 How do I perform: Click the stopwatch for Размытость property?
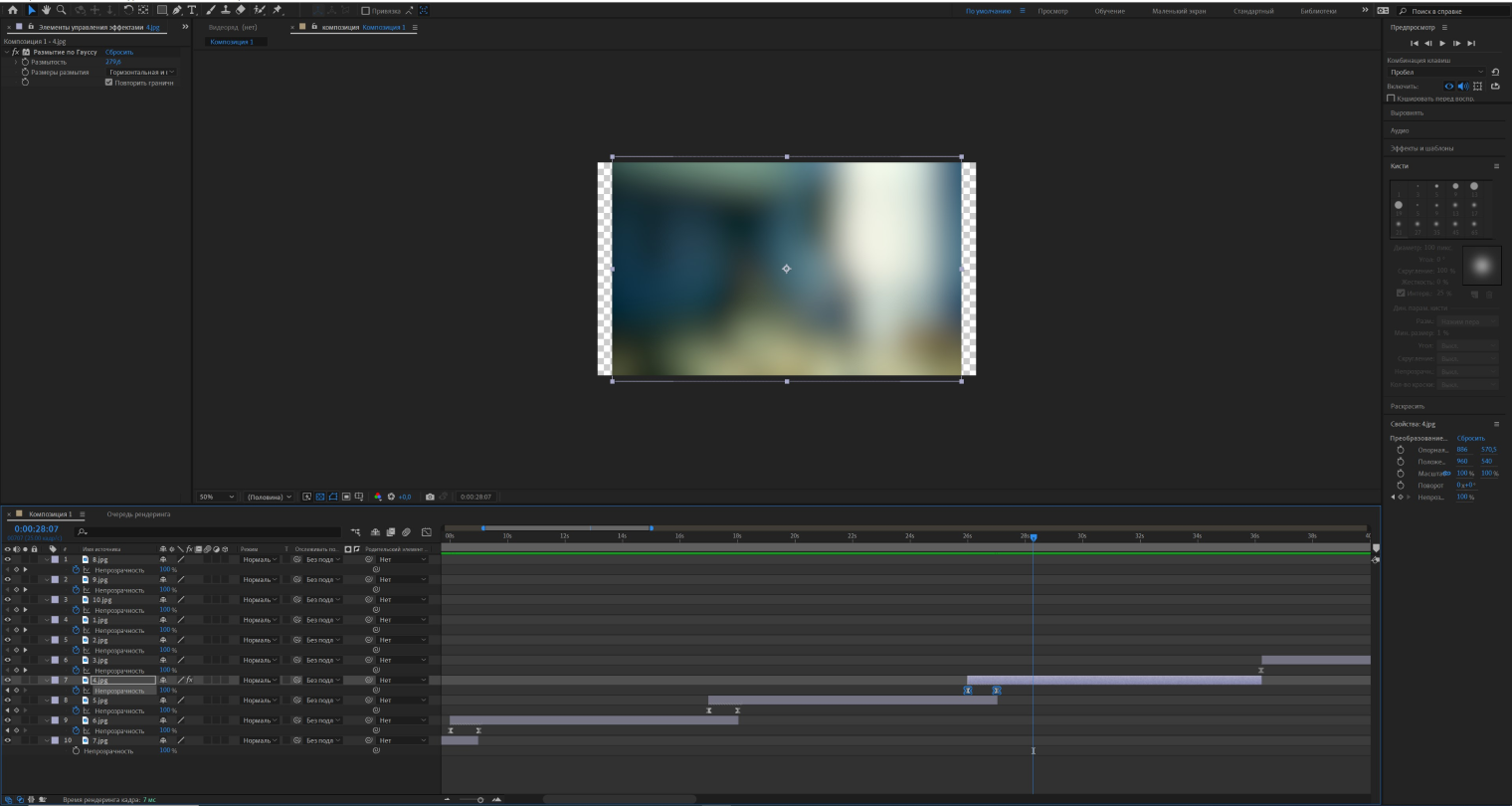pos(26,62)
